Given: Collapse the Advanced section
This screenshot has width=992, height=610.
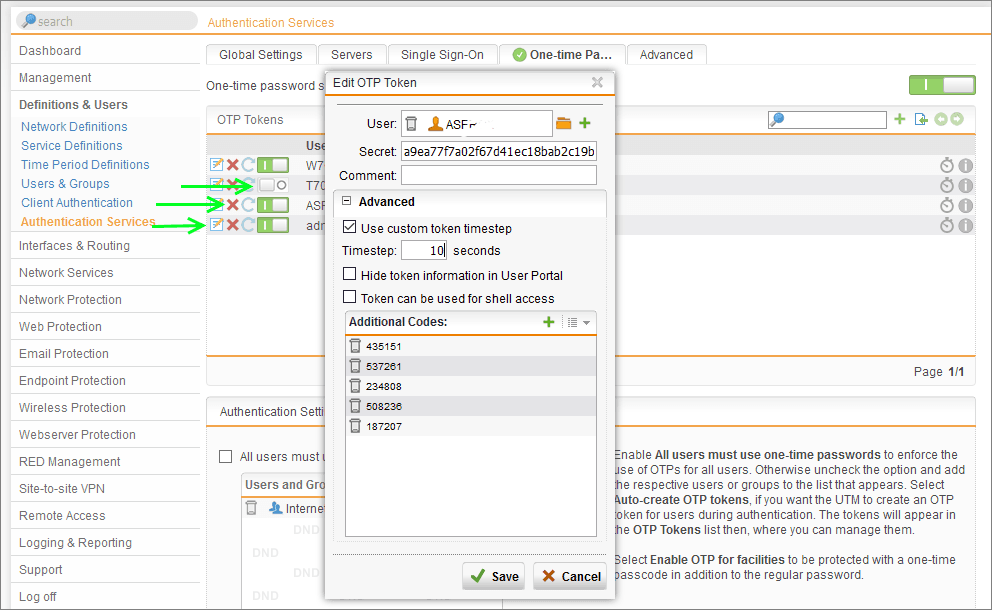Looking at the screenshot, I should (346, 201).
